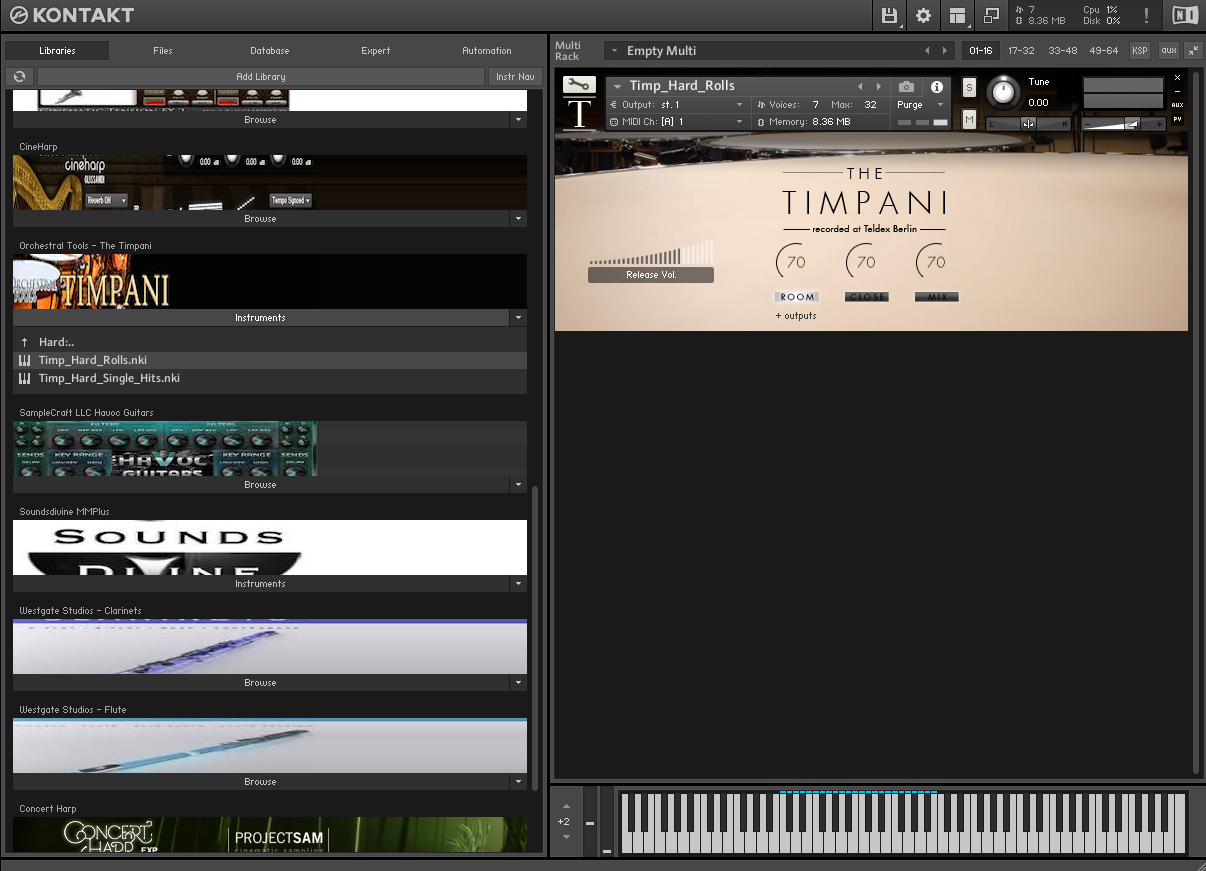
Task: Click the Timp_Hard_Single_Hits.nki instrument file icon
Action: [x=25, y=378]
